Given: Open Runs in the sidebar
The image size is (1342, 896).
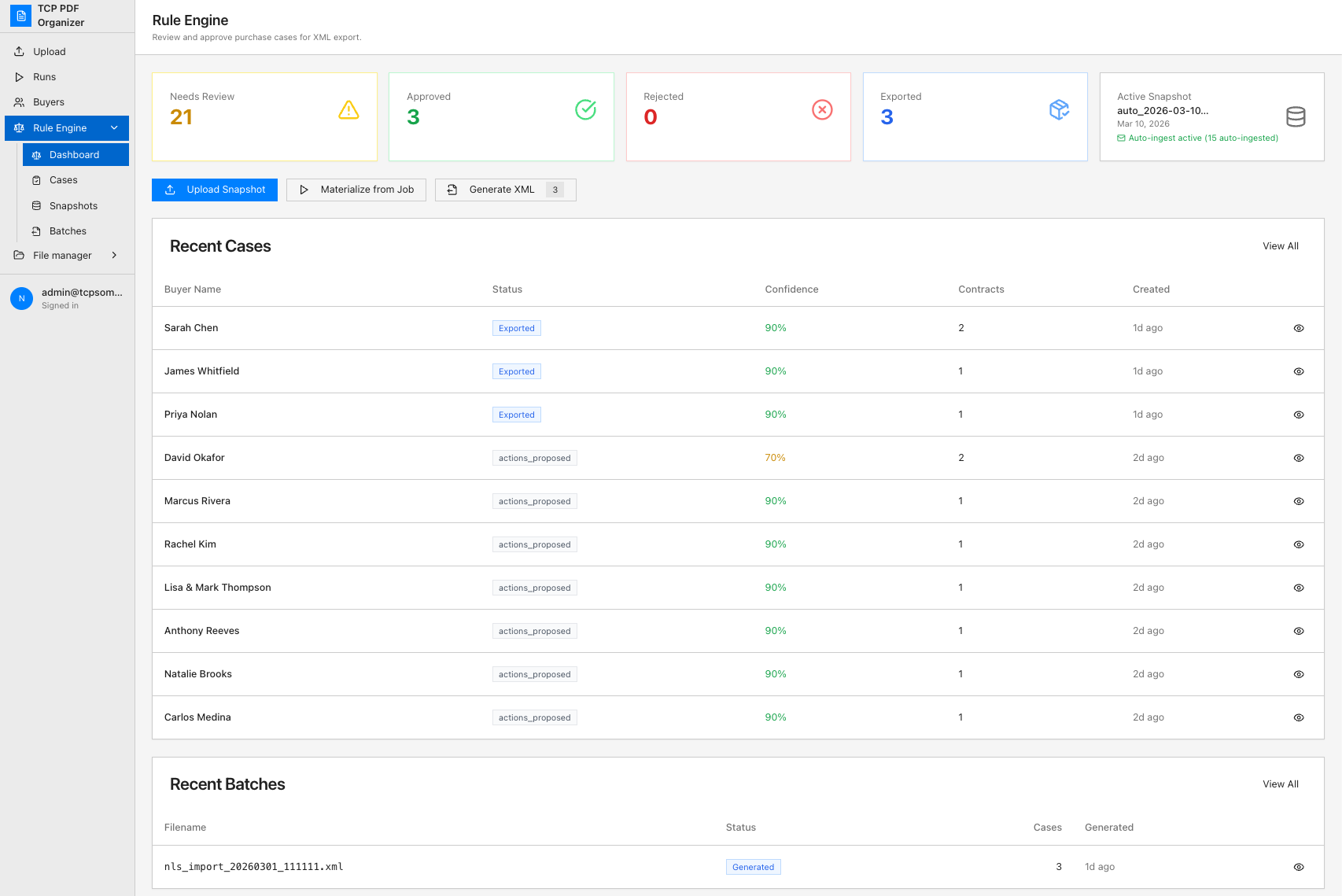Looking at the screenshot, I should tap(67, 77).
